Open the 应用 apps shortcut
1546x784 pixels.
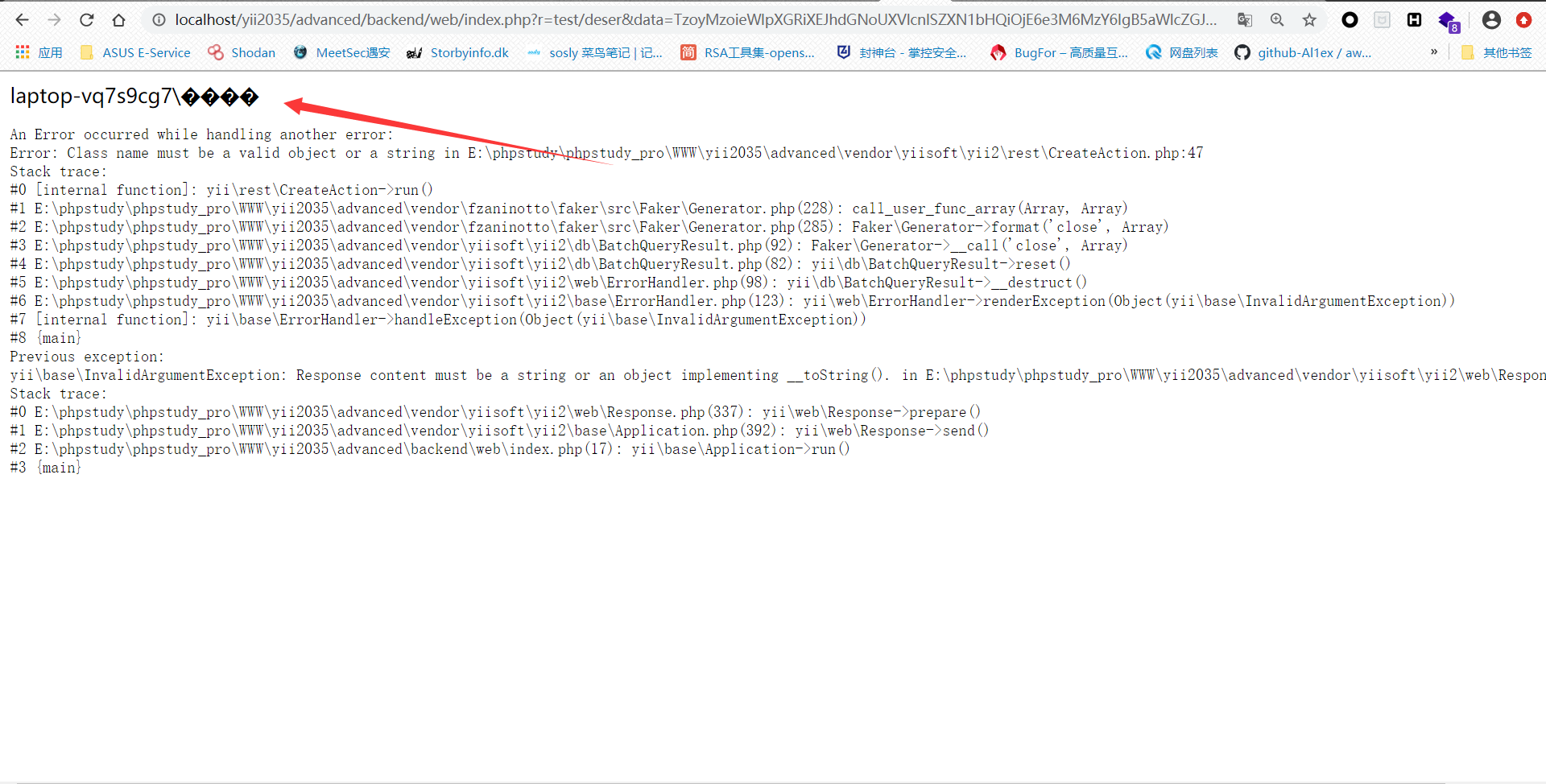click(39, 52)
